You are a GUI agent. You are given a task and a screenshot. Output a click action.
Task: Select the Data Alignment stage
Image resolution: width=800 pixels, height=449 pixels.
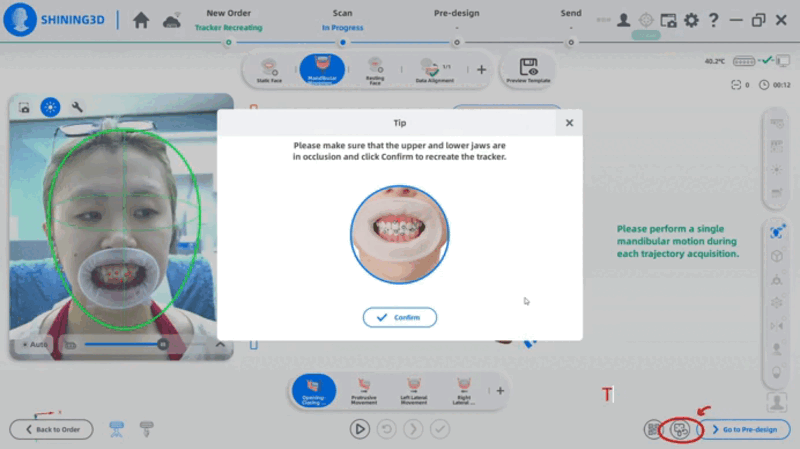(x=434, y=70)
